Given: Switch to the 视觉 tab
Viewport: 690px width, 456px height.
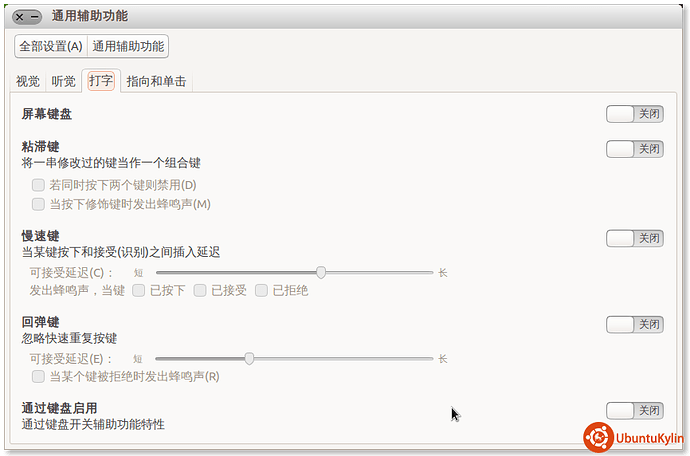Looking at the screenshot, I should [x=27, y=81].
